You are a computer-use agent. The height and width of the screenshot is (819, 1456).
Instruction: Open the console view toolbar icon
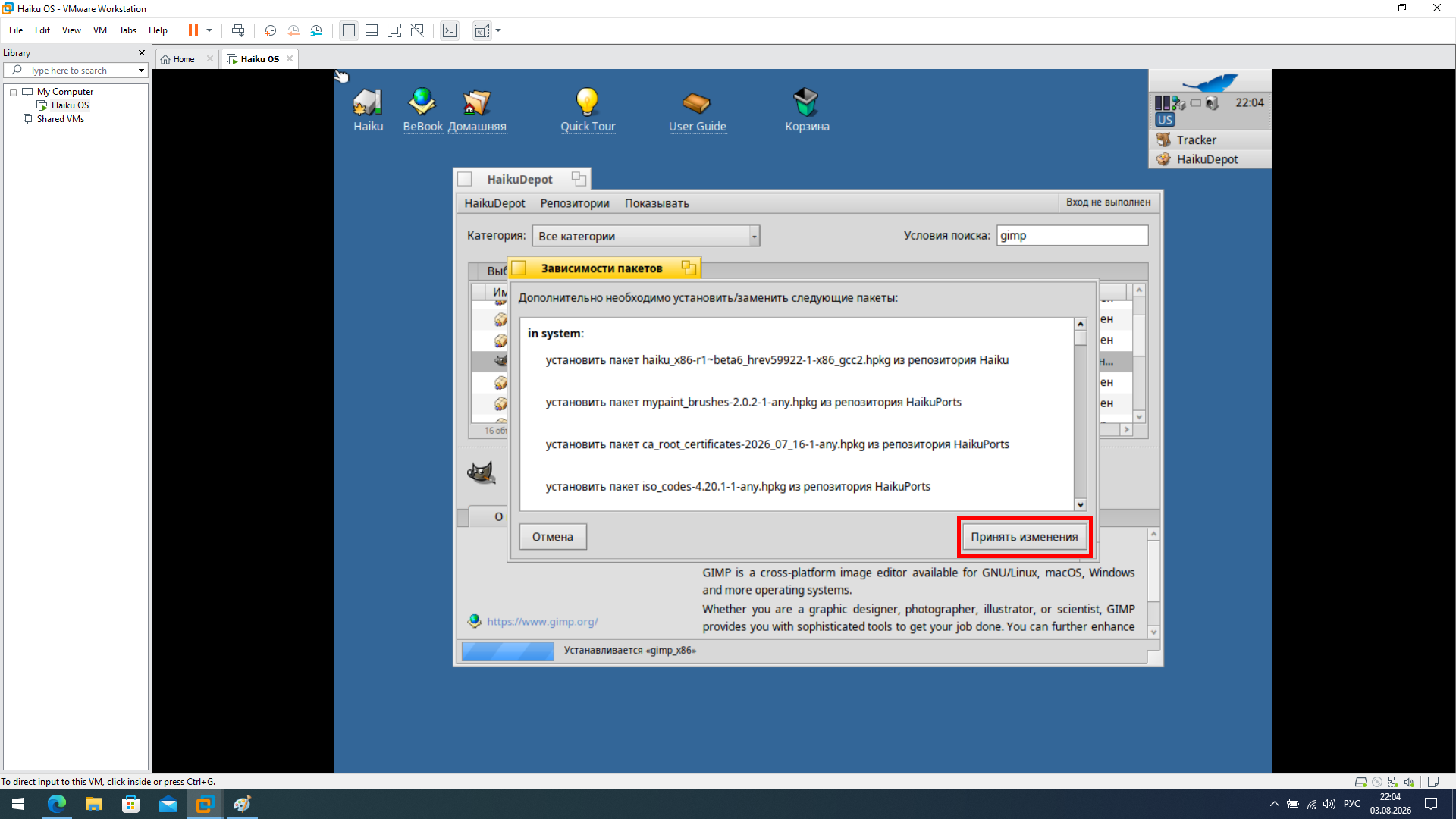pyautogui.click(x=450, y=30)
